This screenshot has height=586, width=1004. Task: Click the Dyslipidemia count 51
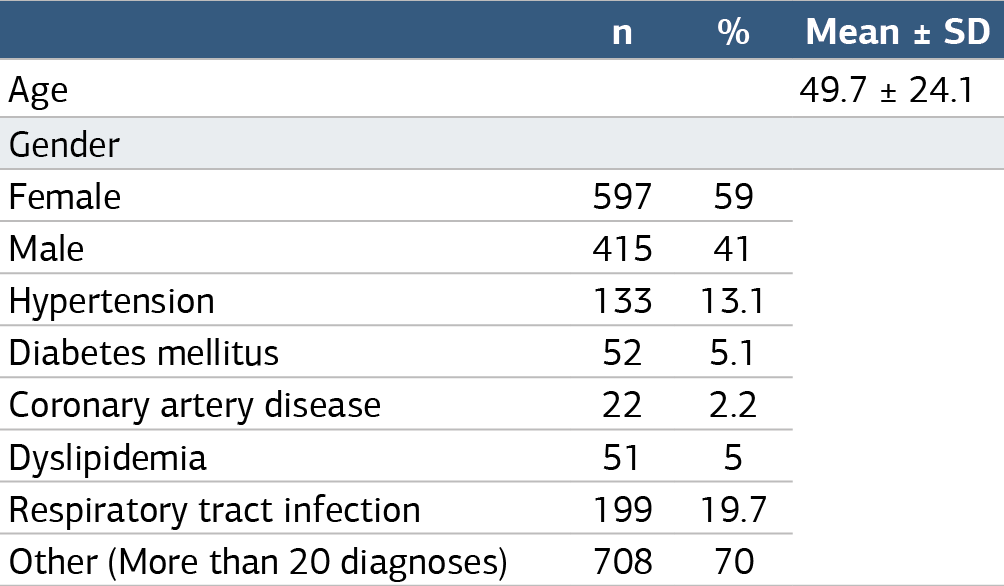pos(621,458)
